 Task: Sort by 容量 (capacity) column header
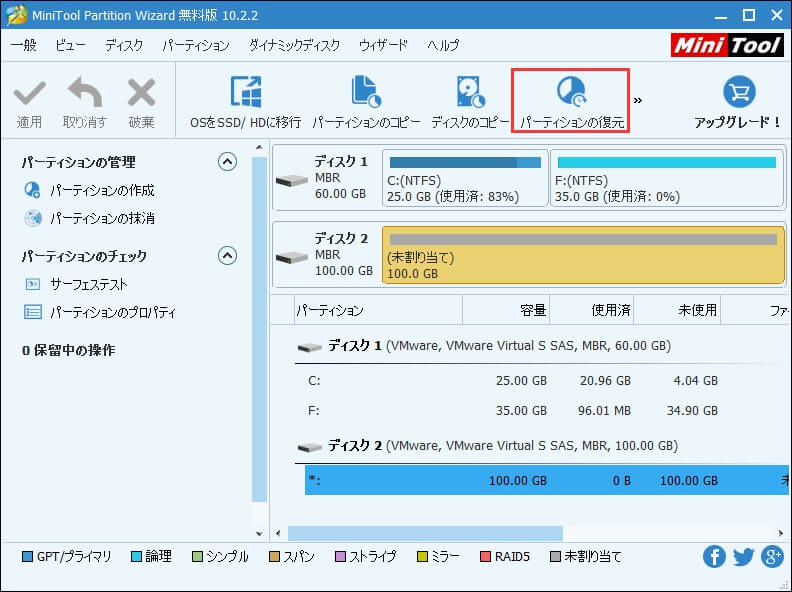[506, 310]
